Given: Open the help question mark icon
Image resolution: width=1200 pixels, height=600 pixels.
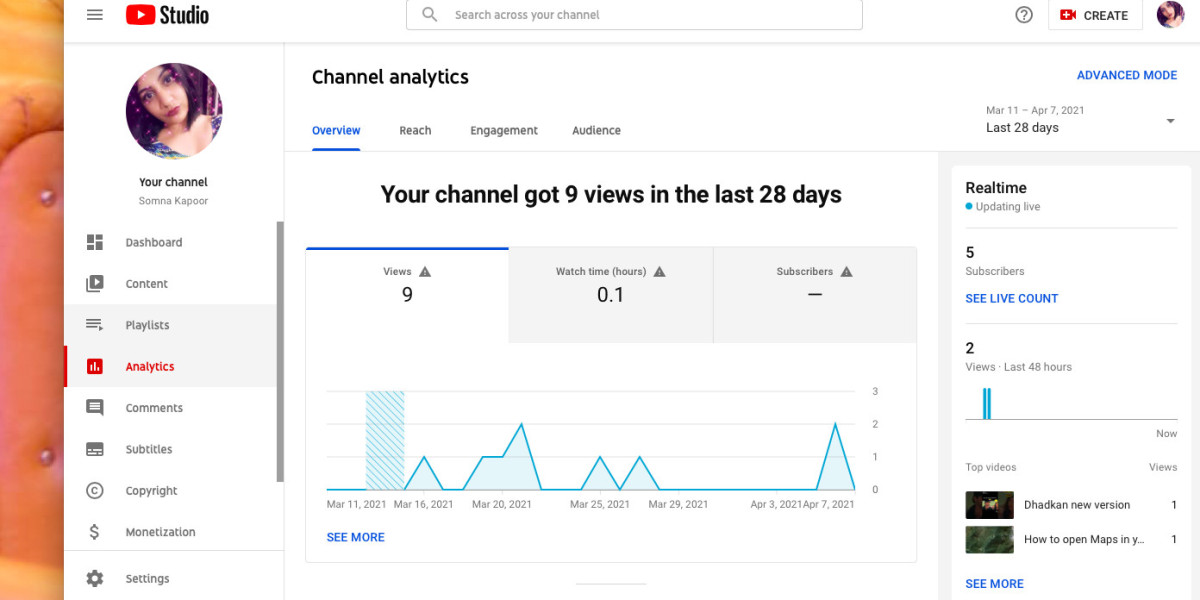Looking at the screenshot, I should pos(1024,15).
